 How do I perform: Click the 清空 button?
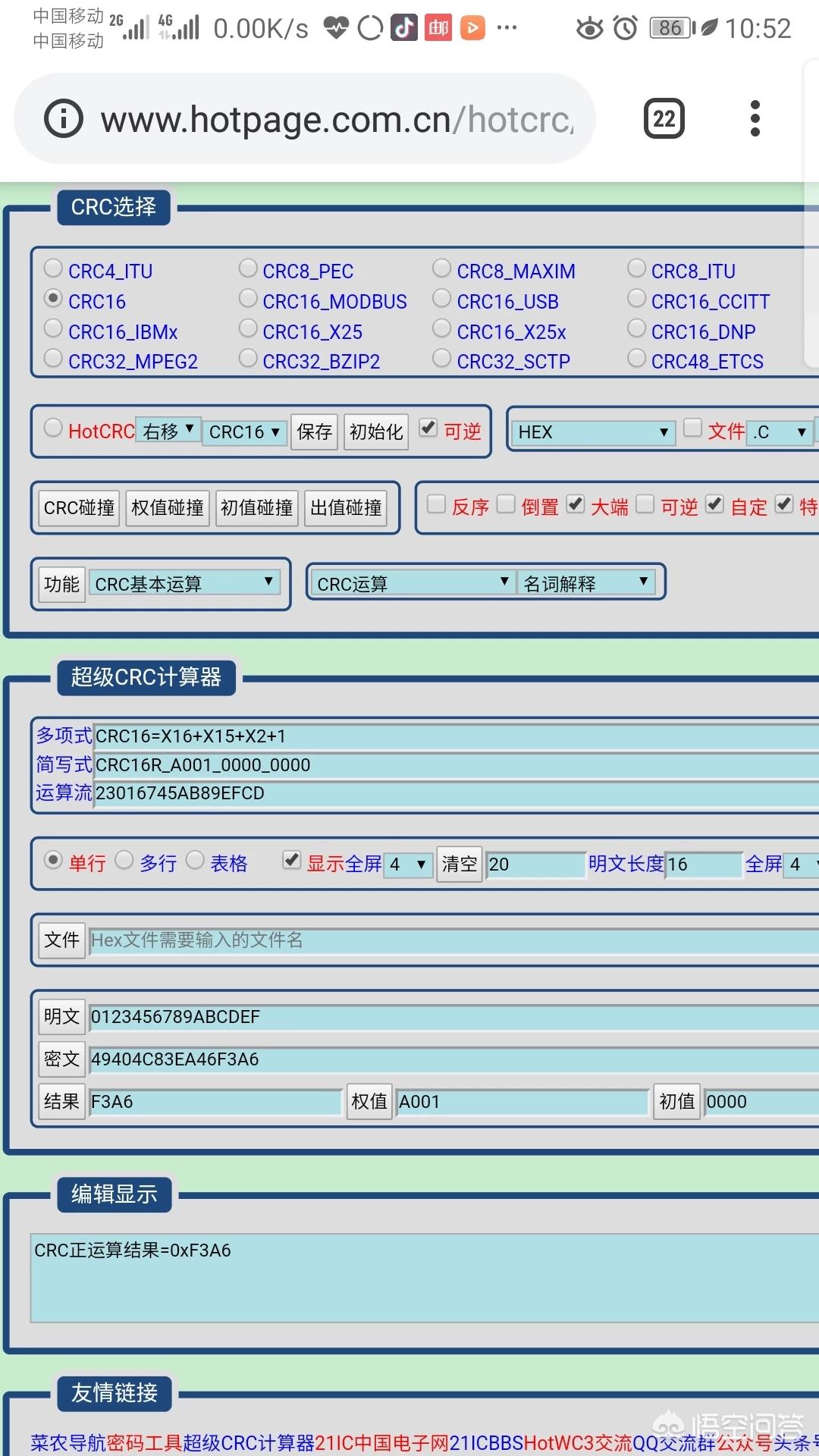point(460,864)
